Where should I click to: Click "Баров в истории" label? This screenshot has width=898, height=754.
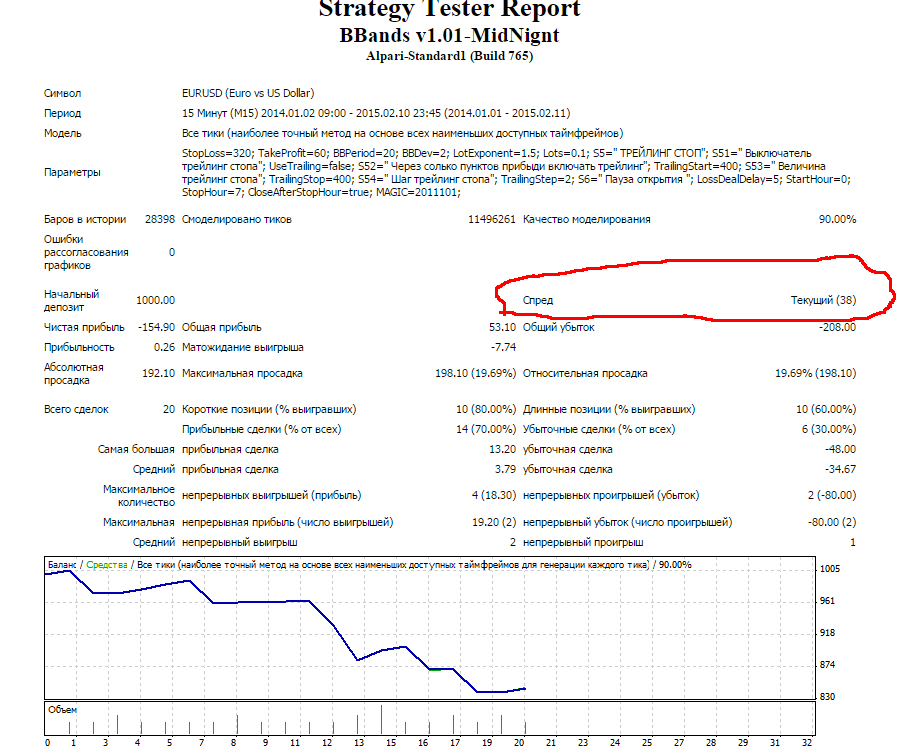85,219
